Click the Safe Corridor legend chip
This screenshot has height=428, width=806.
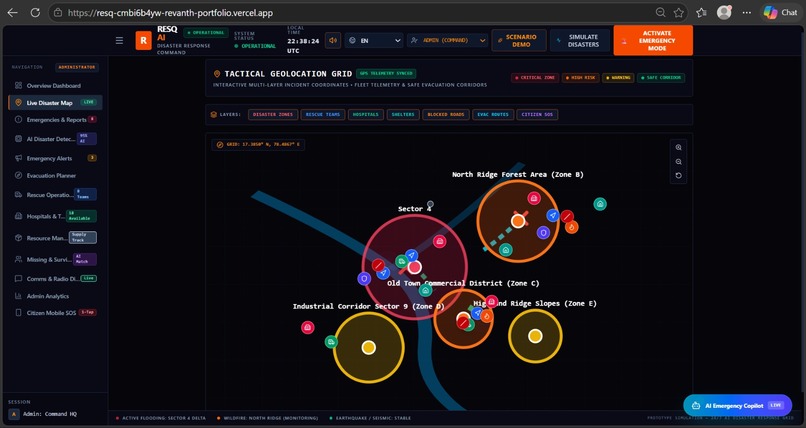coord(661,78)
